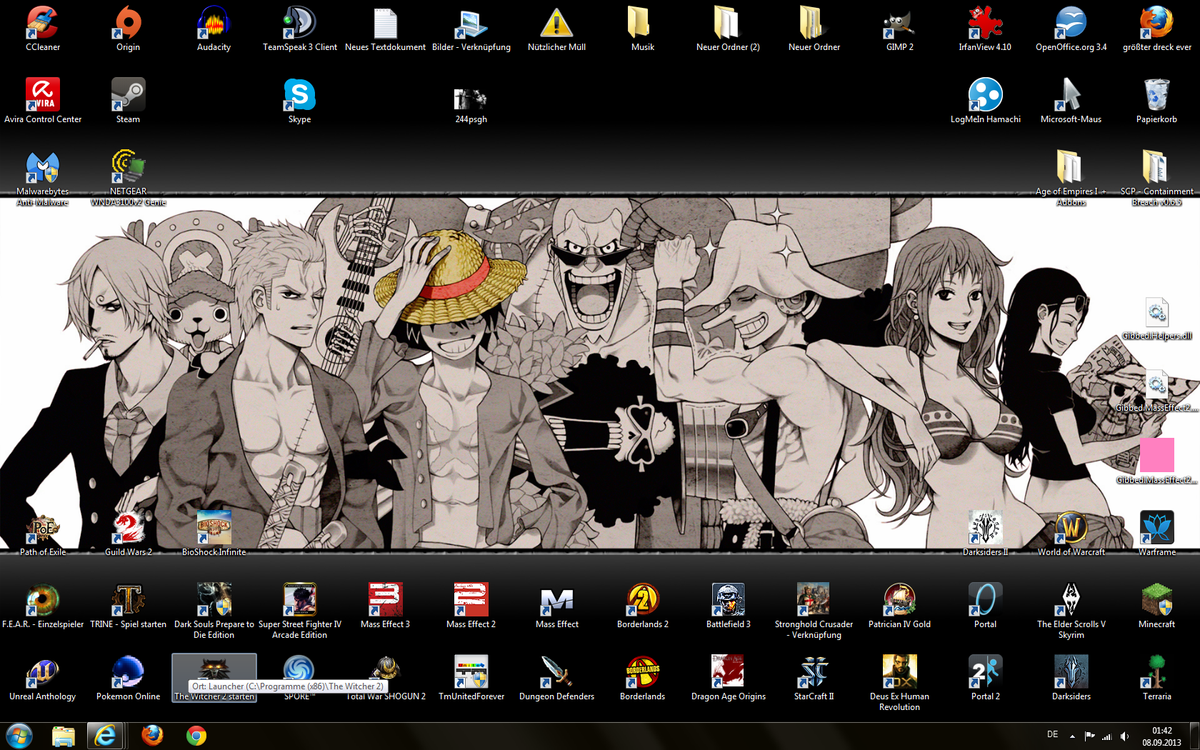Open The Elder Scrolls V Skyrim shortcut
Viewport: 1200px width, 750px height.
click(x=1071, y=599)
